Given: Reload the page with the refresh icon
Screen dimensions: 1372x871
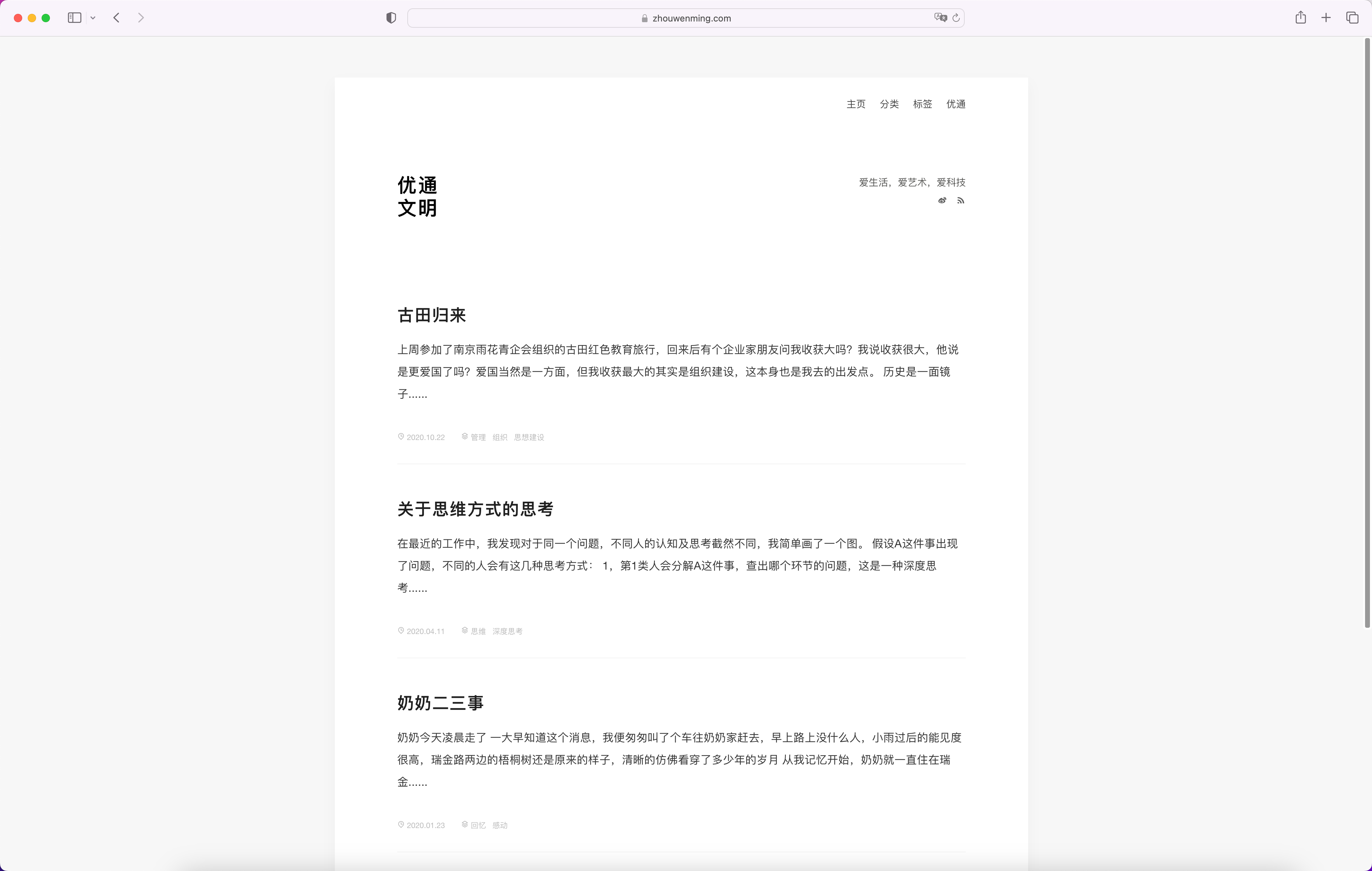Looking at the screenshot, I should [x=956, y=18].
